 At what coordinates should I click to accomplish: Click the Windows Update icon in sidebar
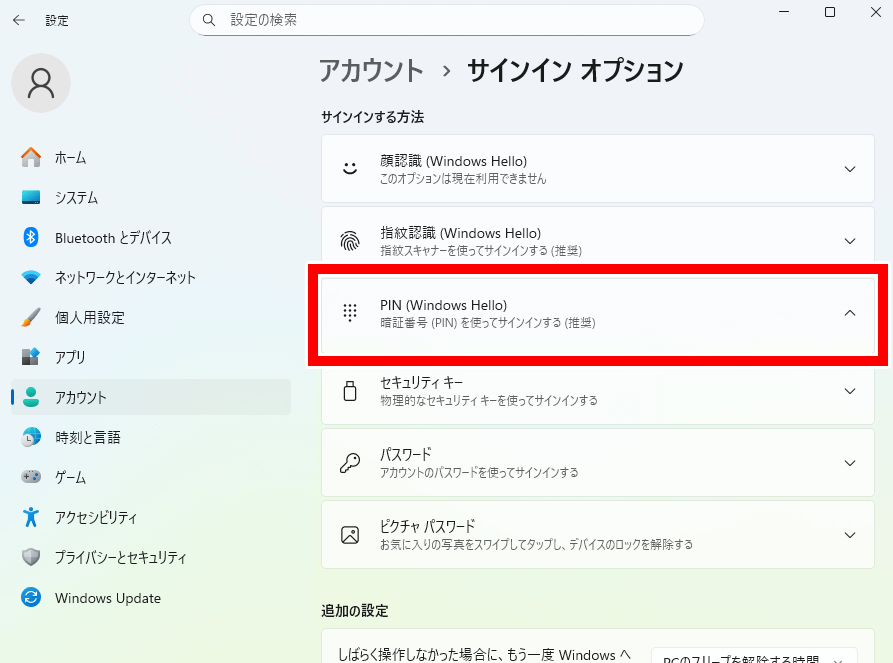coord(31,598)
